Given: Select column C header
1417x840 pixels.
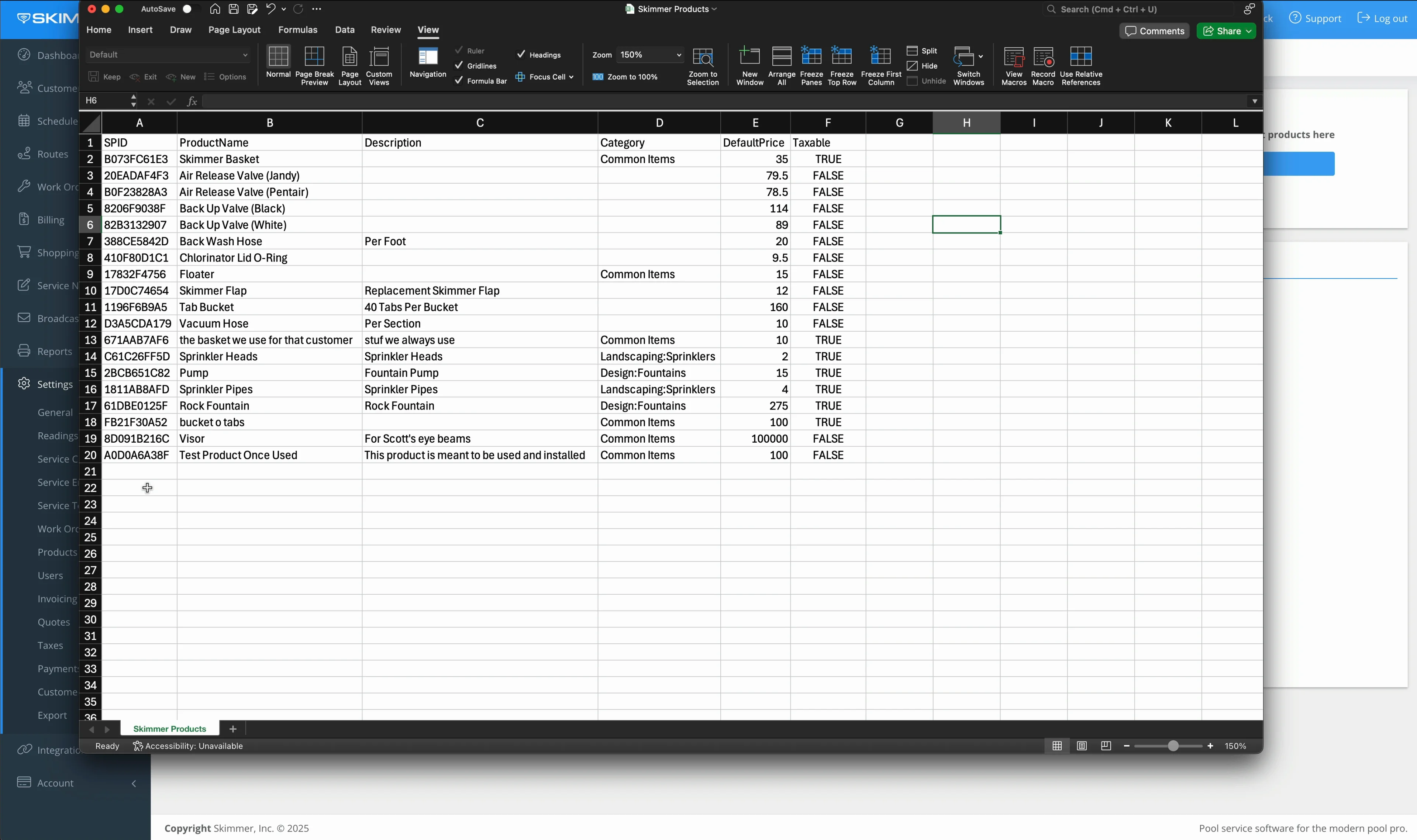Looking at the screenshot, I should [479, 122].
